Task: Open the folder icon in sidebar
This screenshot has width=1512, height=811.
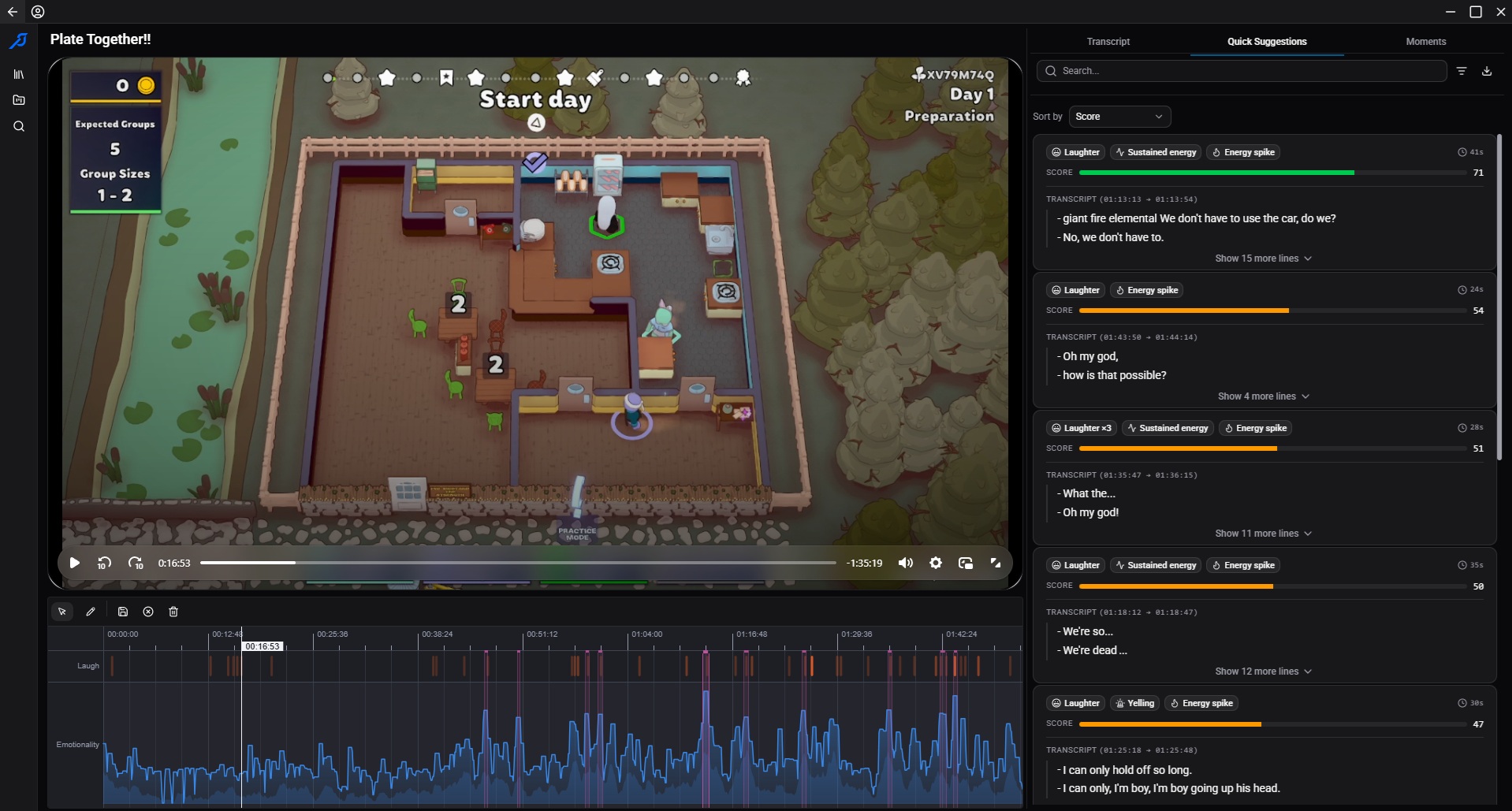Action: click(19, 100)
